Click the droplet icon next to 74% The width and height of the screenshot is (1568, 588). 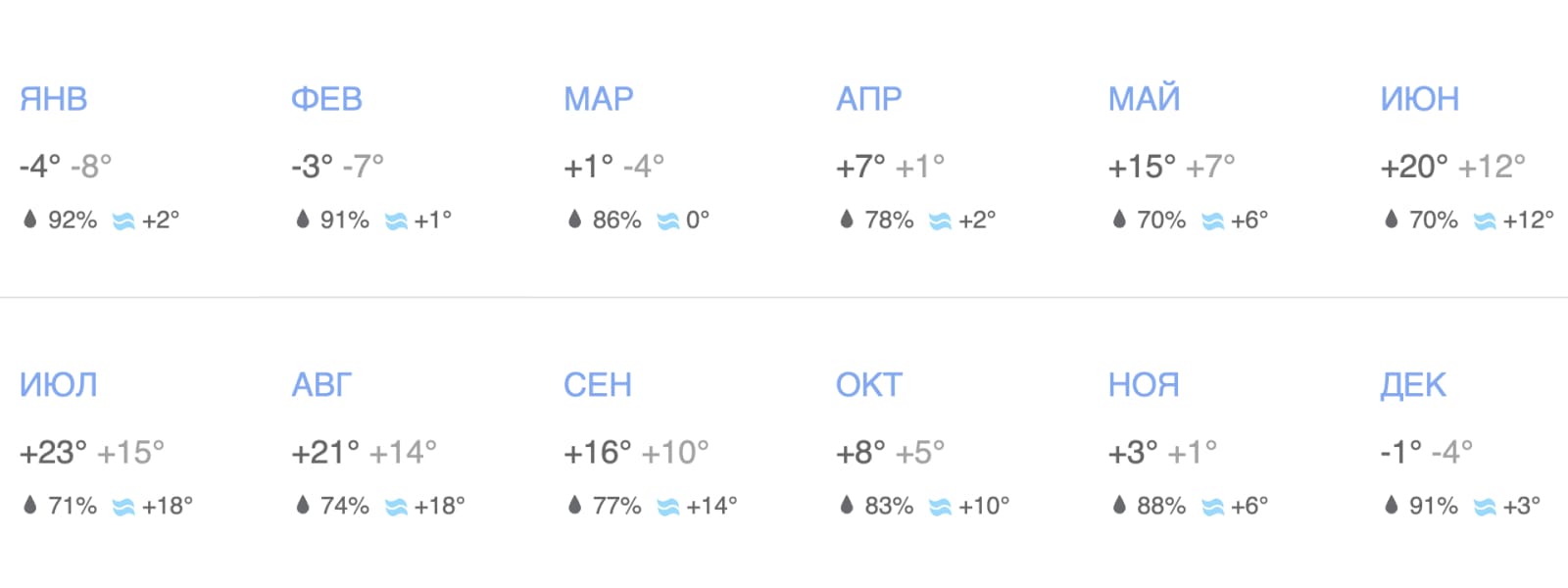tap(303, 506)
